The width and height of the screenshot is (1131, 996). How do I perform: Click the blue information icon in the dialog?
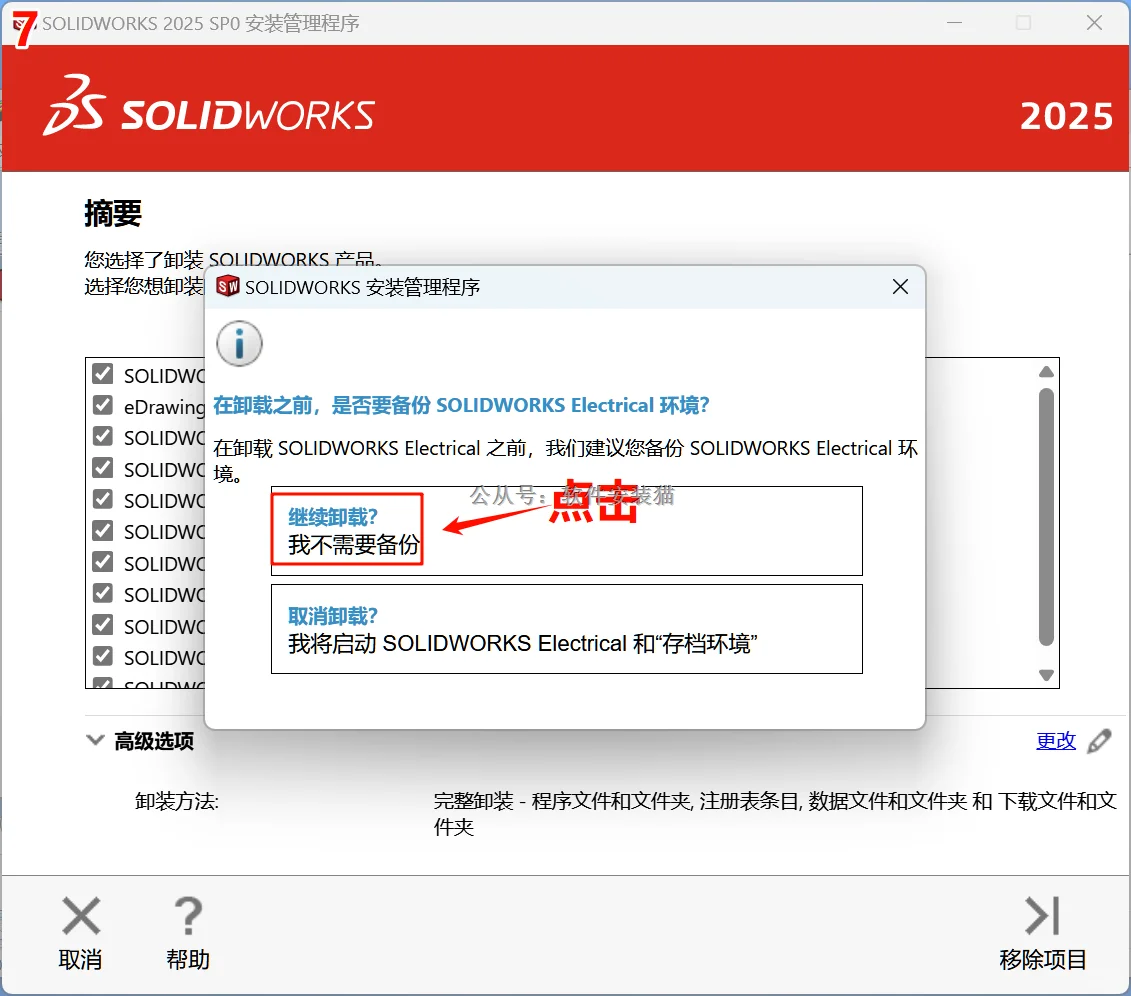(x=238, y=343)
